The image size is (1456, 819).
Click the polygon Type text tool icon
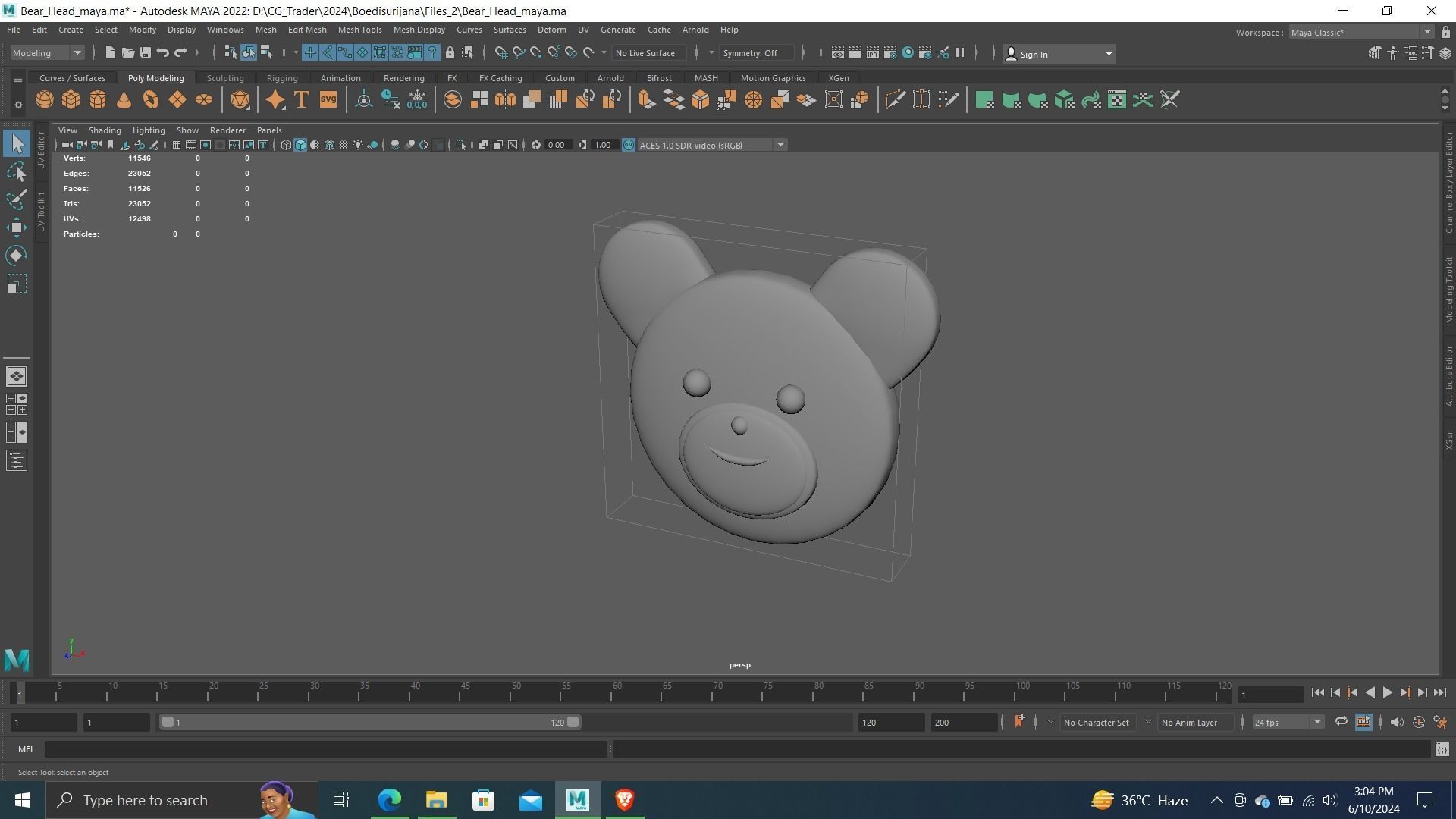click(302, 99)
